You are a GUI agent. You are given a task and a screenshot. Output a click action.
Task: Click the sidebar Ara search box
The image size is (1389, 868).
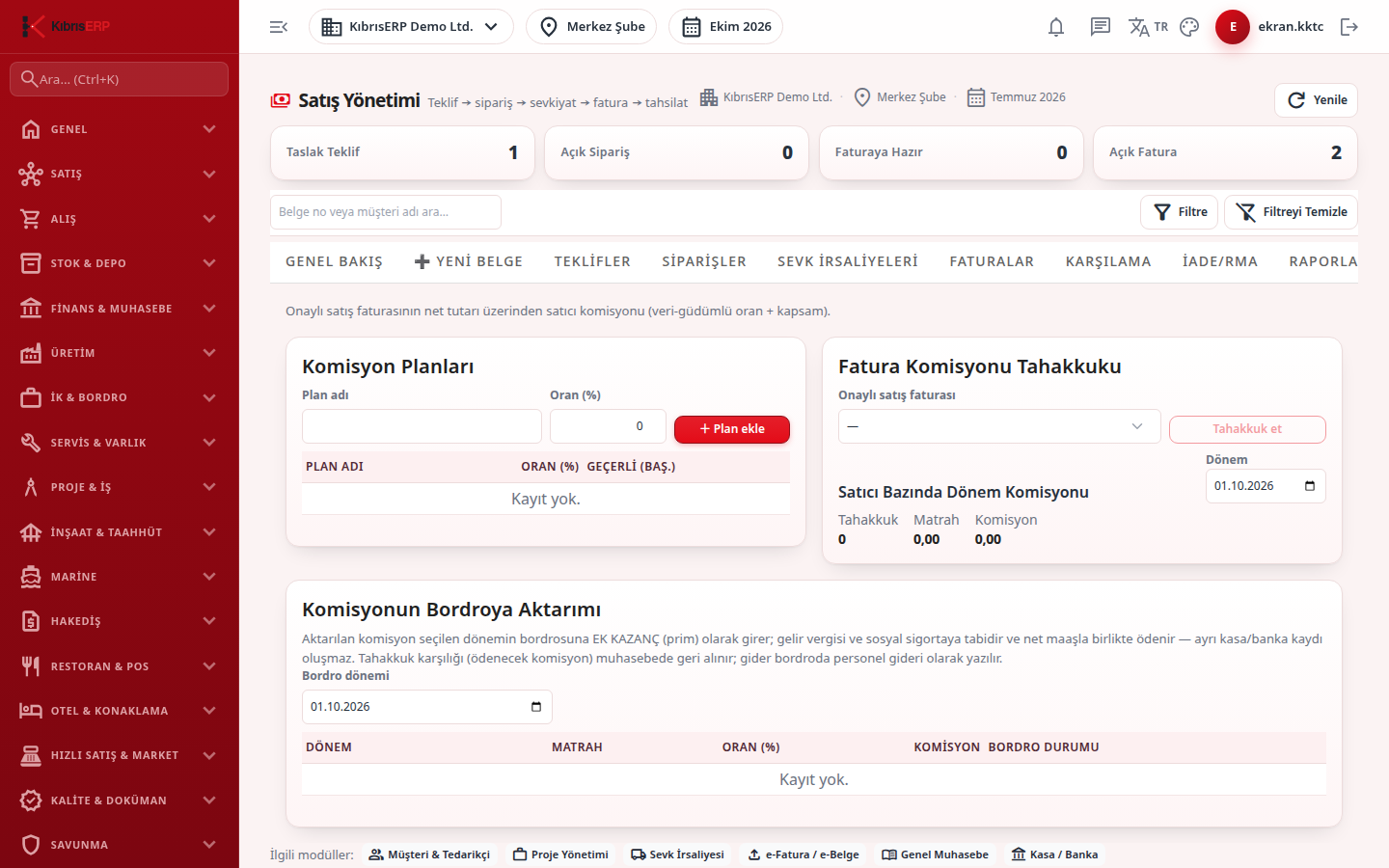(x=119, y=79)
